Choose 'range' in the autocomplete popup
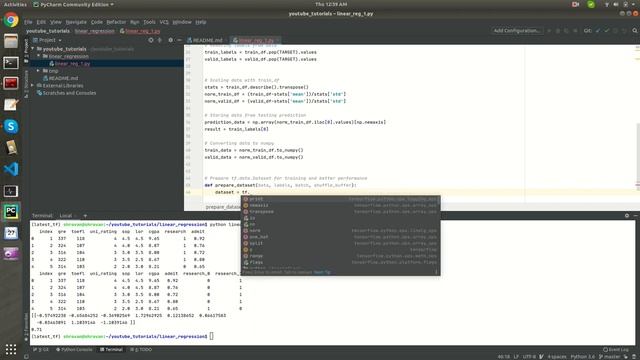The image size is (640, 360). point(340,256)
